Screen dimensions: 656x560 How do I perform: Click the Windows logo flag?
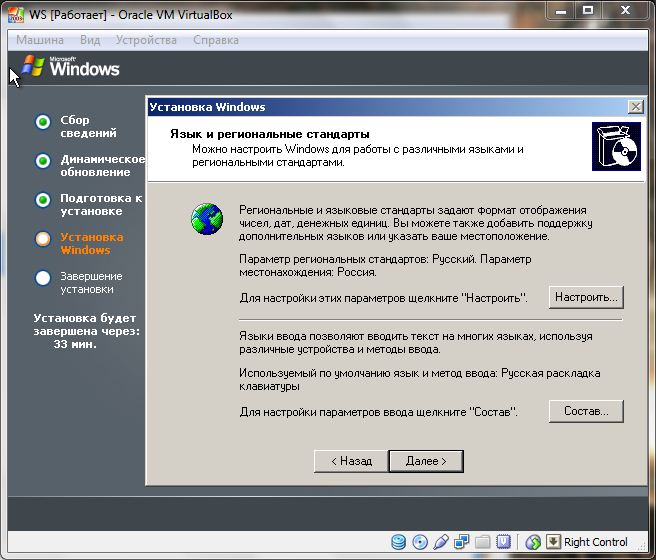tap(33, 66)
